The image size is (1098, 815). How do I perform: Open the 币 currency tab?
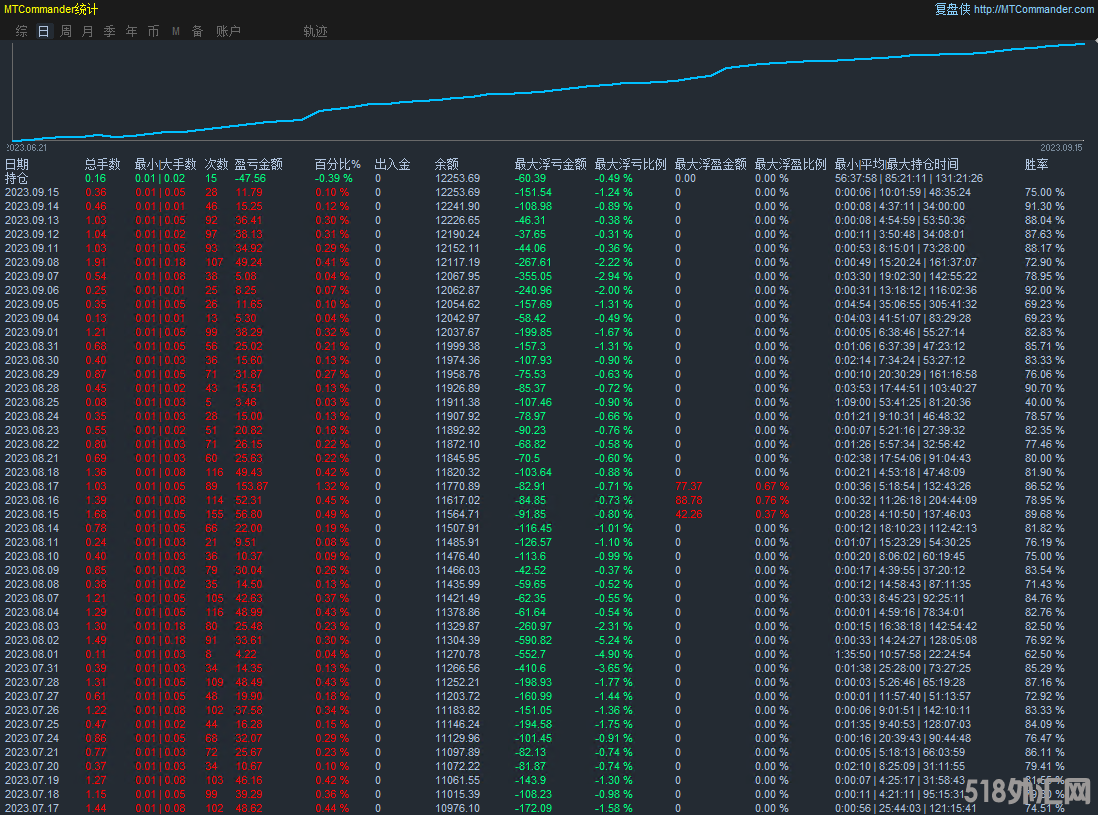(x=153, y=31)
